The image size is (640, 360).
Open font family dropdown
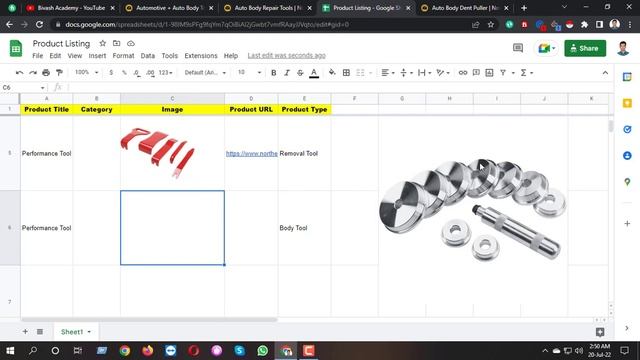click(205, 73)
